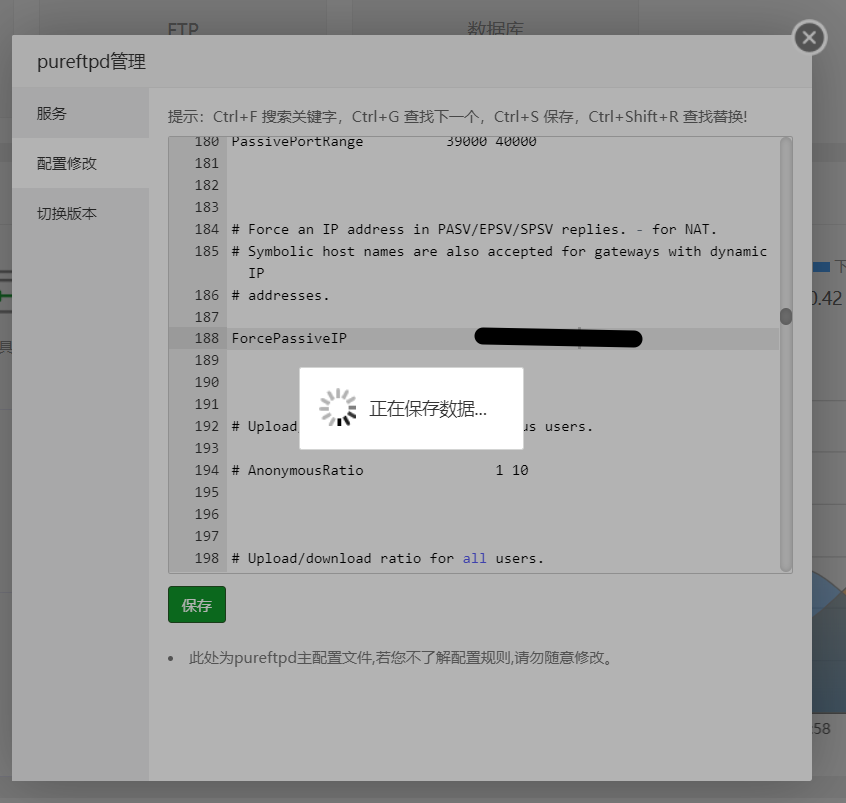Click the '# Force an IP address' line
This screenshot has width=846, height=803.
pos(474,229)
